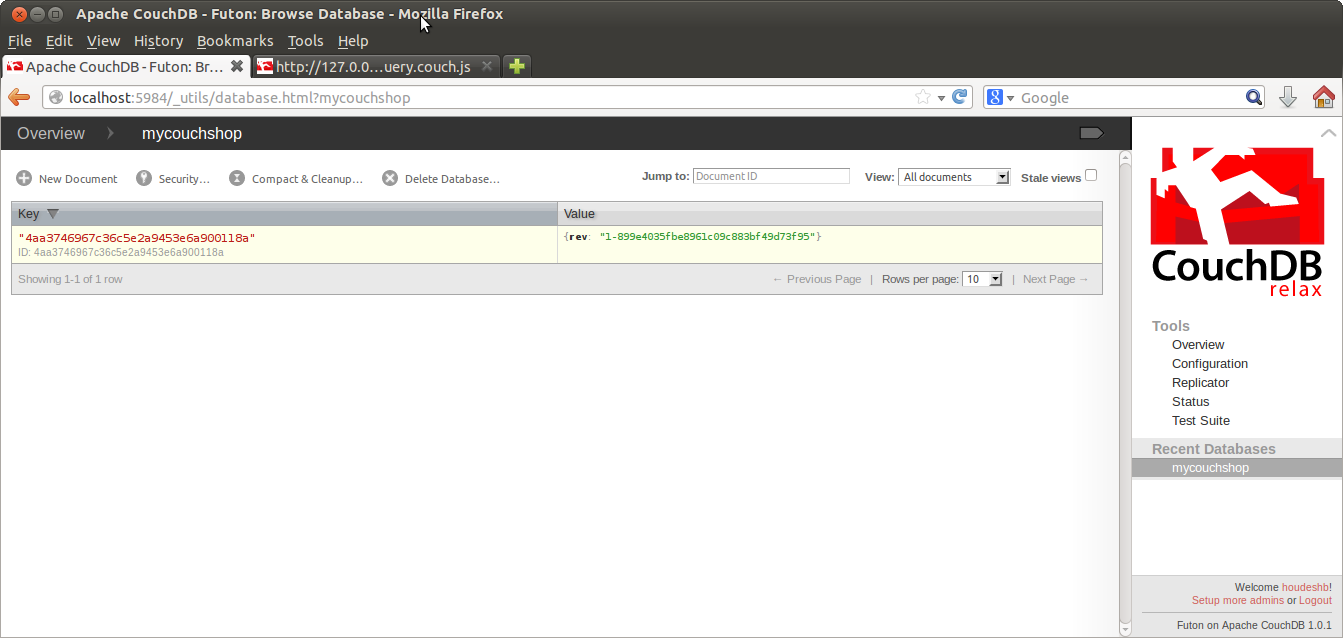Open the View dropdown showing All documents

pyautogui.click(x=954, y=177)
